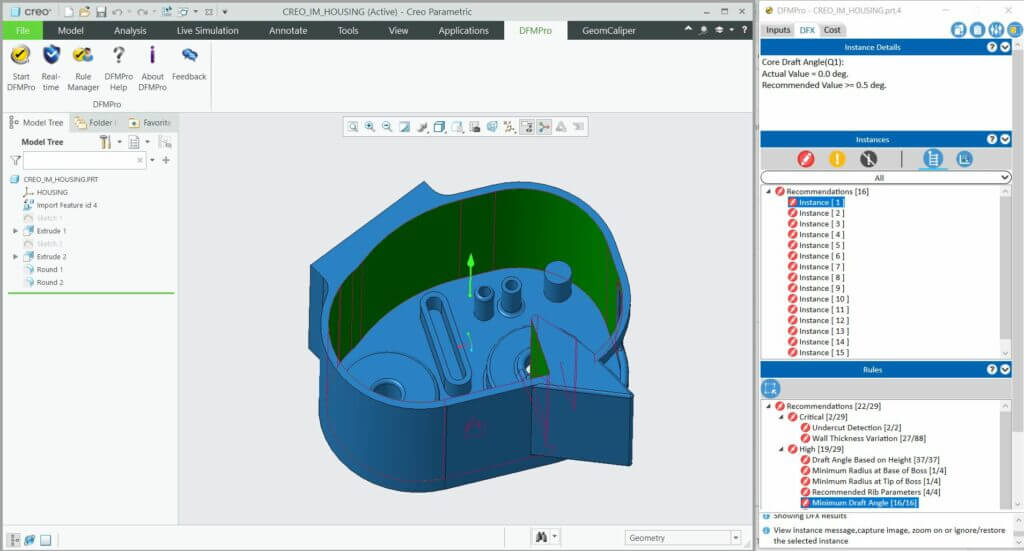The image size is (1024, 551).
Task: Open the Model Tree settings tools icon
Action: coord(105,142)
